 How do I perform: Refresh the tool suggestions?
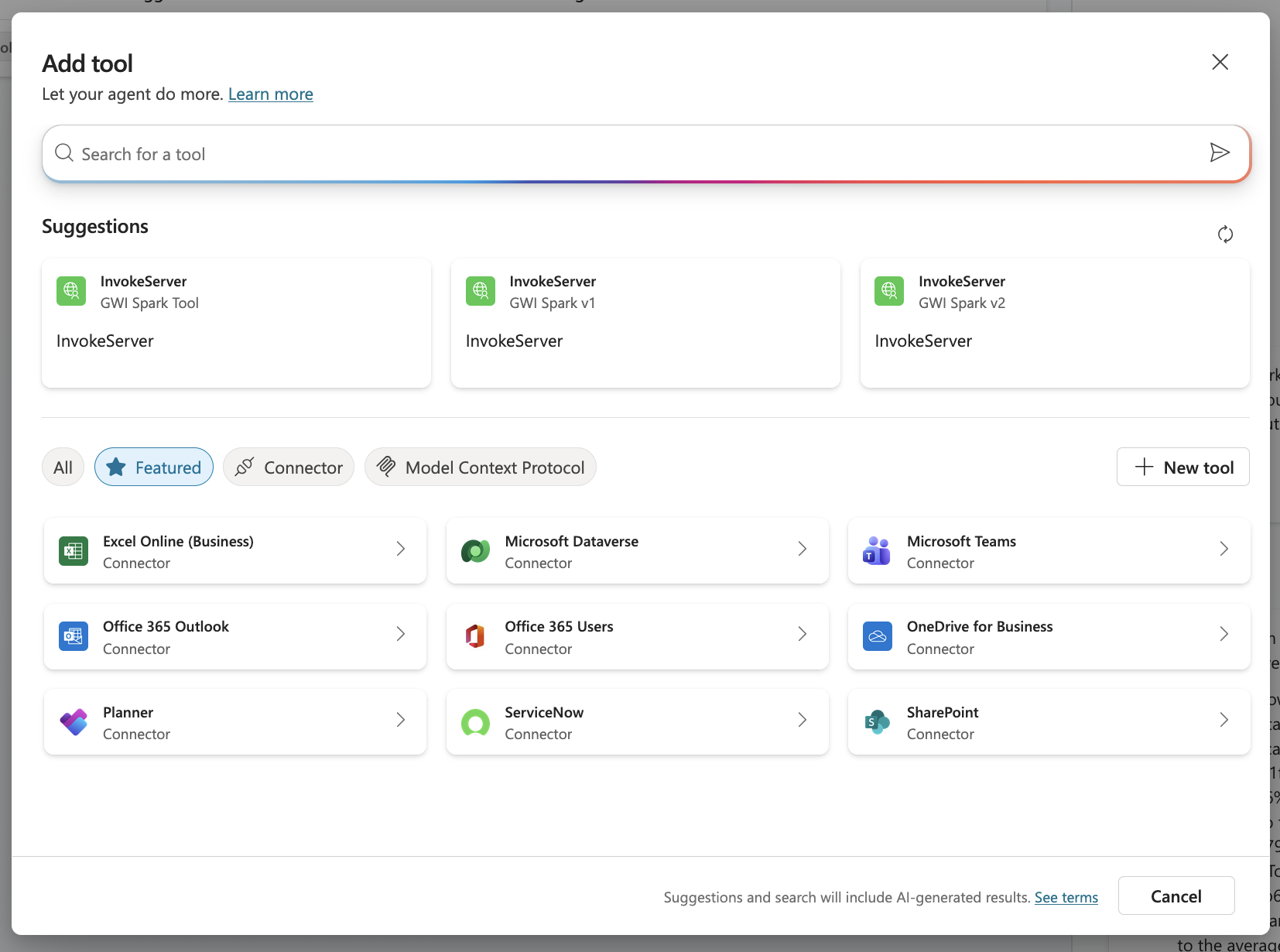click(1225, 234)
